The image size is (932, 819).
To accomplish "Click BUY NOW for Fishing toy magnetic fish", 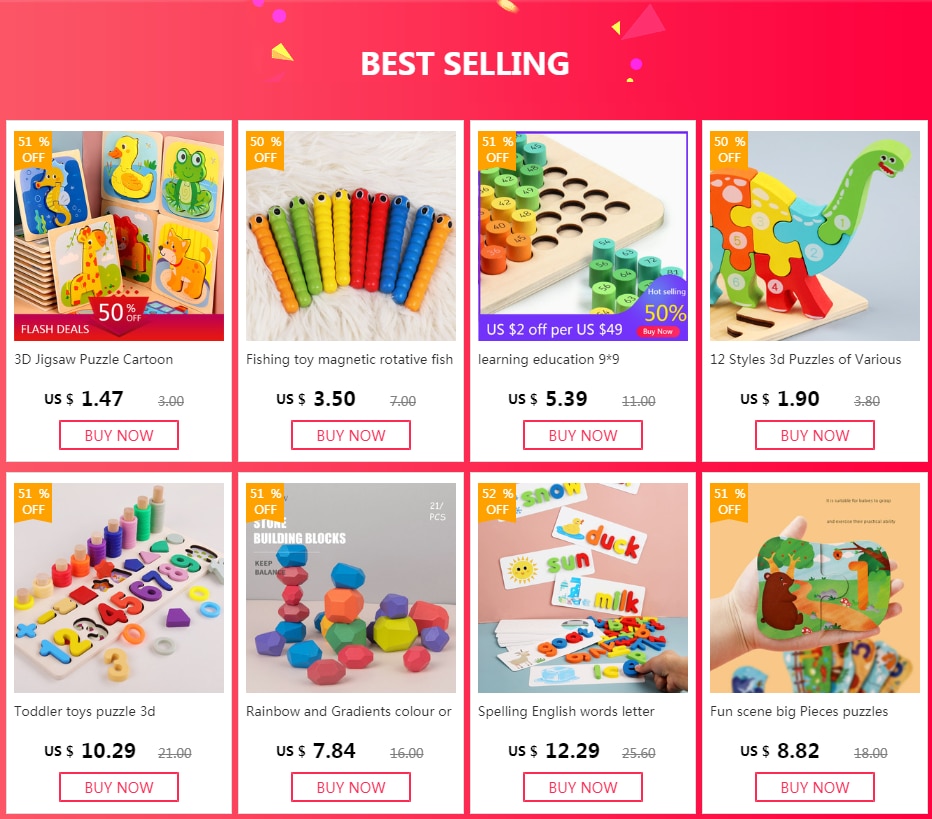I will click(351, 435).
